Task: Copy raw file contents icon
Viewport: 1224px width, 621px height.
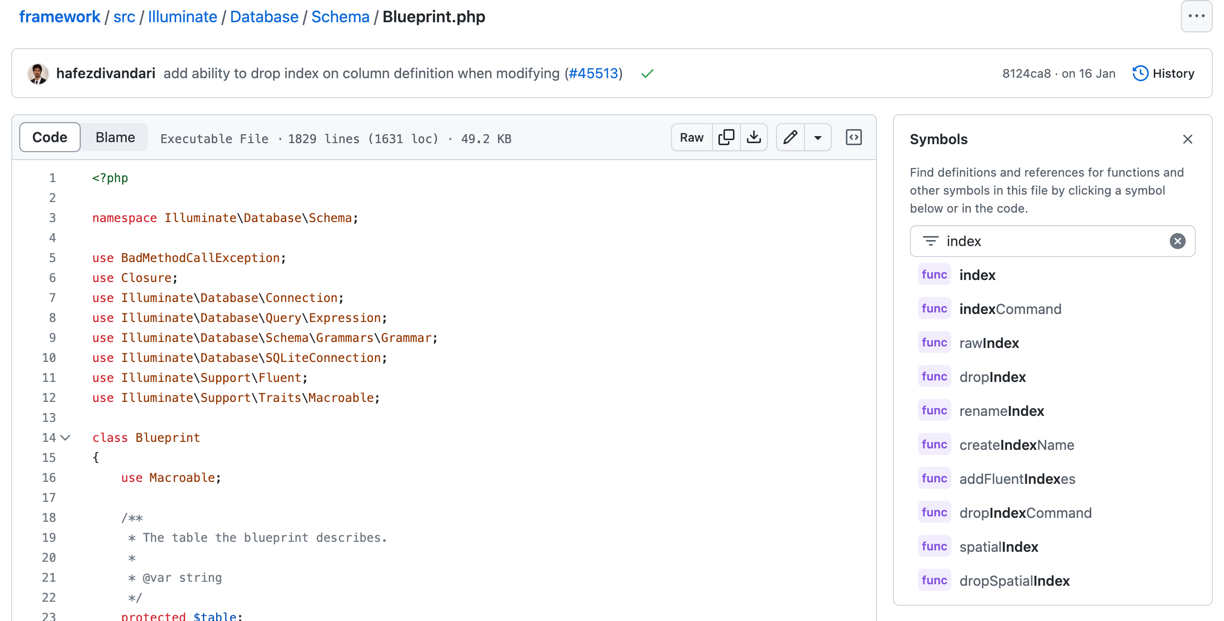Action: pos(726,137)
